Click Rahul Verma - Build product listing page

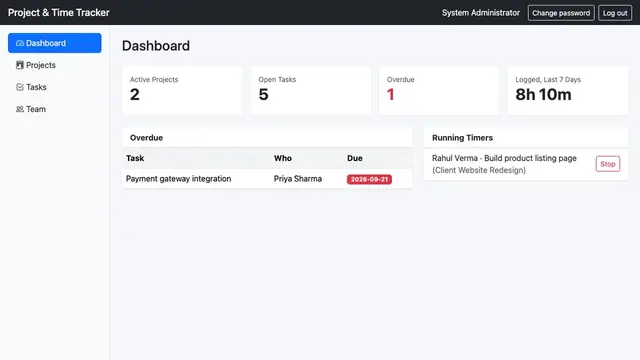[504, 158]
